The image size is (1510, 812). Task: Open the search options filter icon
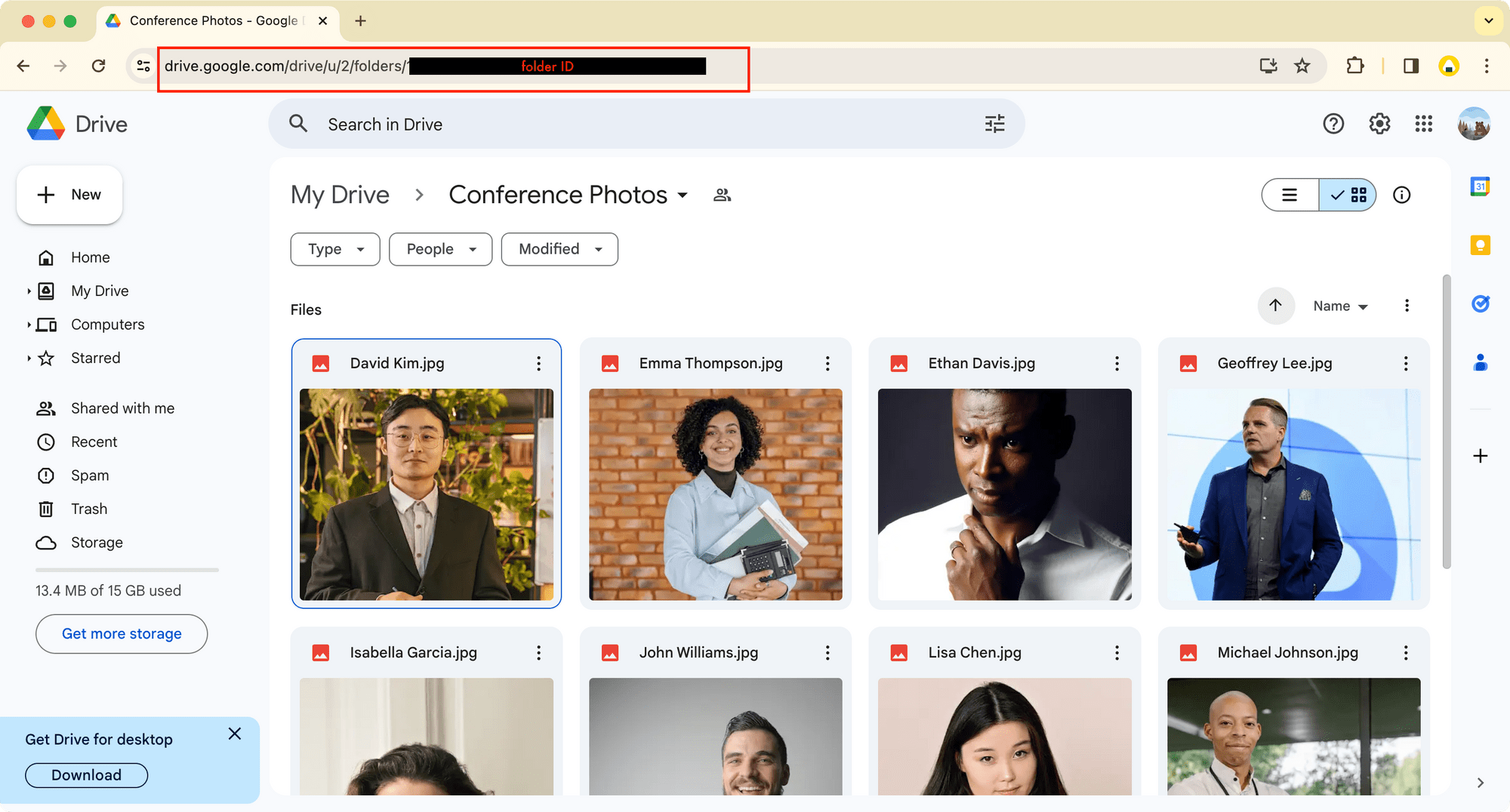coord(995,123)
